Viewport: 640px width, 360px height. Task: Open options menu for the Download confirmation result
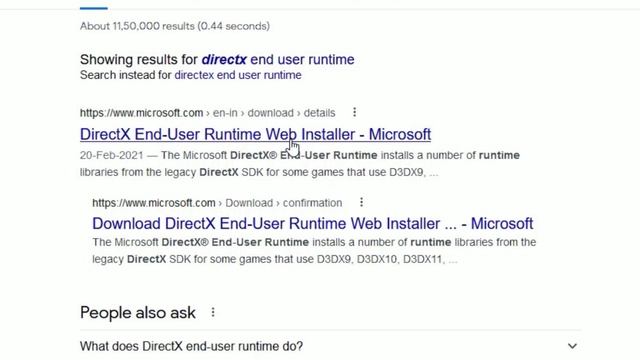[361, 202]
